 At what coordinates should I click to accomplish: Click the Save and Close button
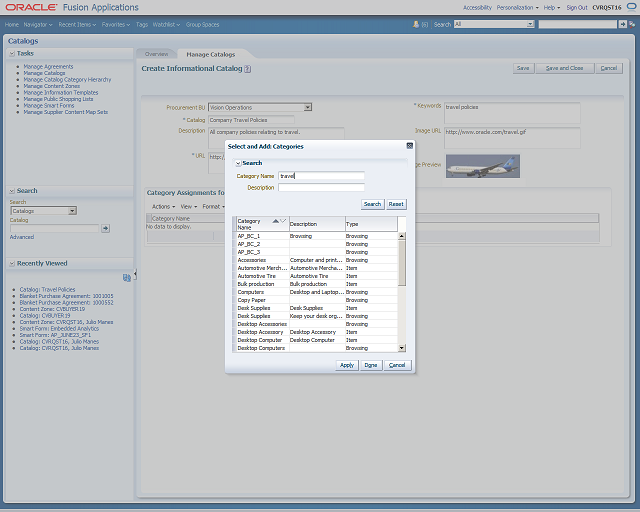pos(564,68)
